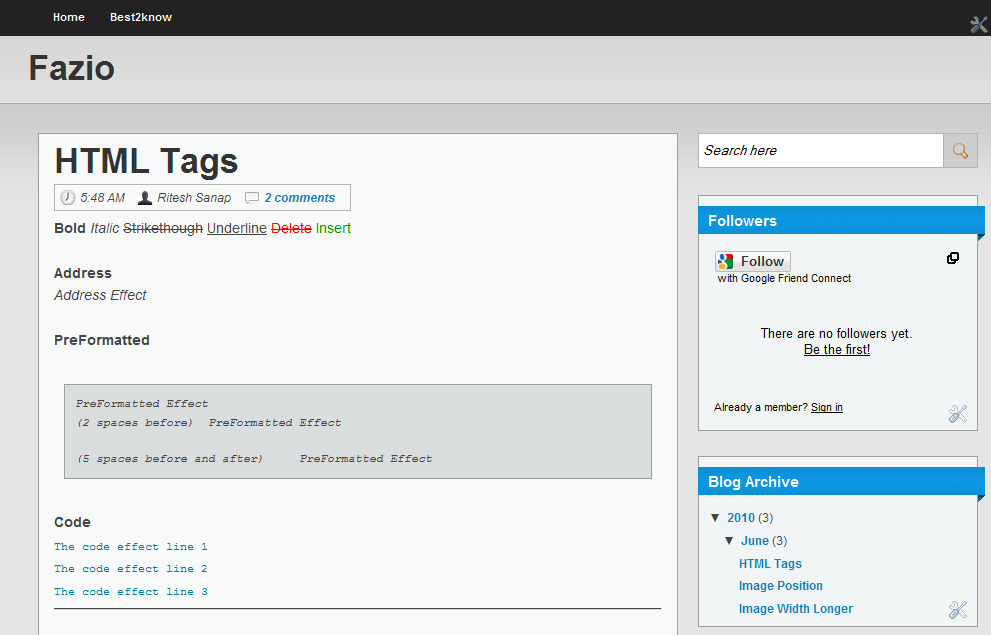
Task: Click the 5:48 AM timestamp text
Action: coord(102,198)
